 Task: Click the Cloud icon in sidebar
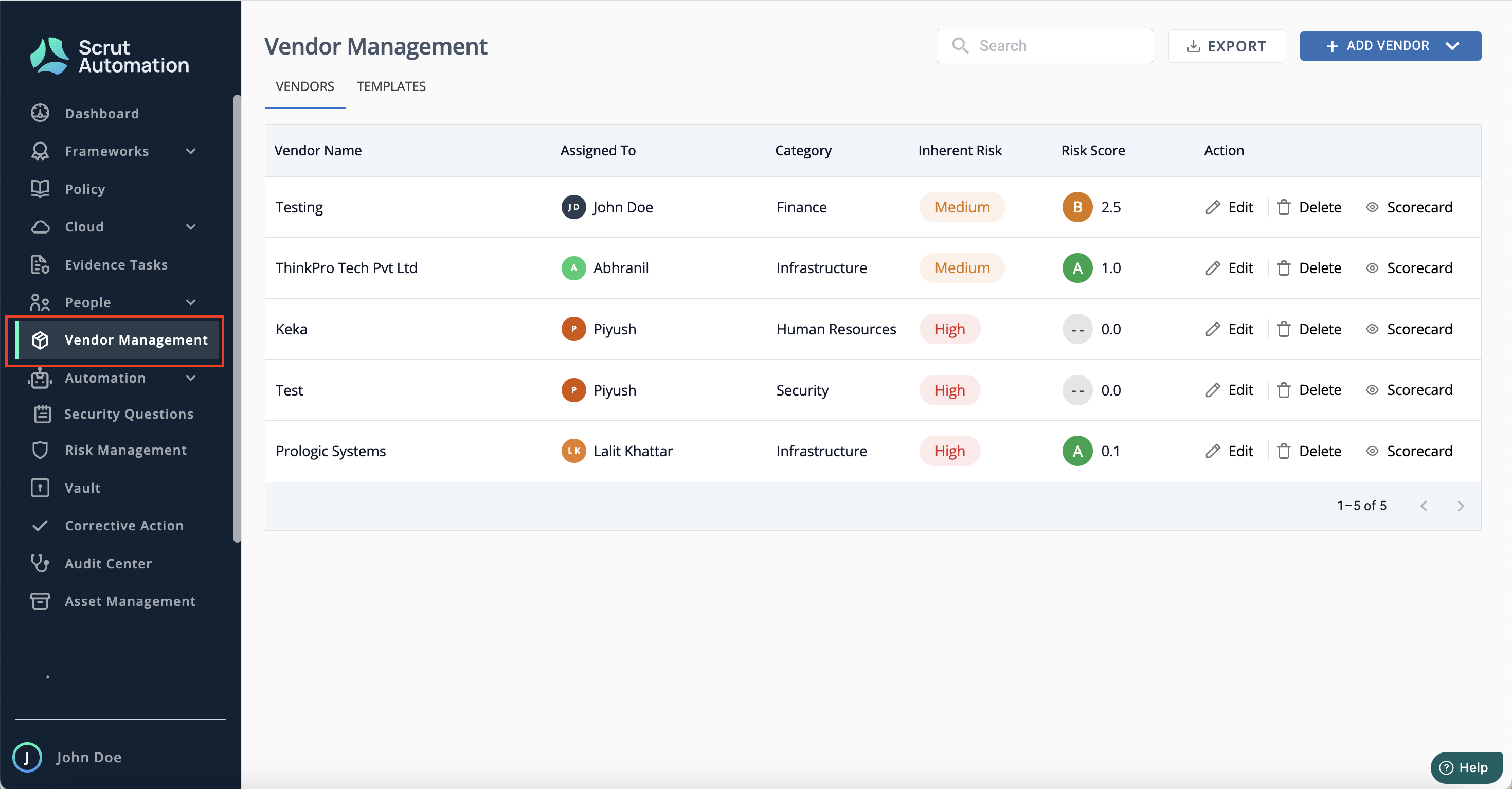click(40, 227)
